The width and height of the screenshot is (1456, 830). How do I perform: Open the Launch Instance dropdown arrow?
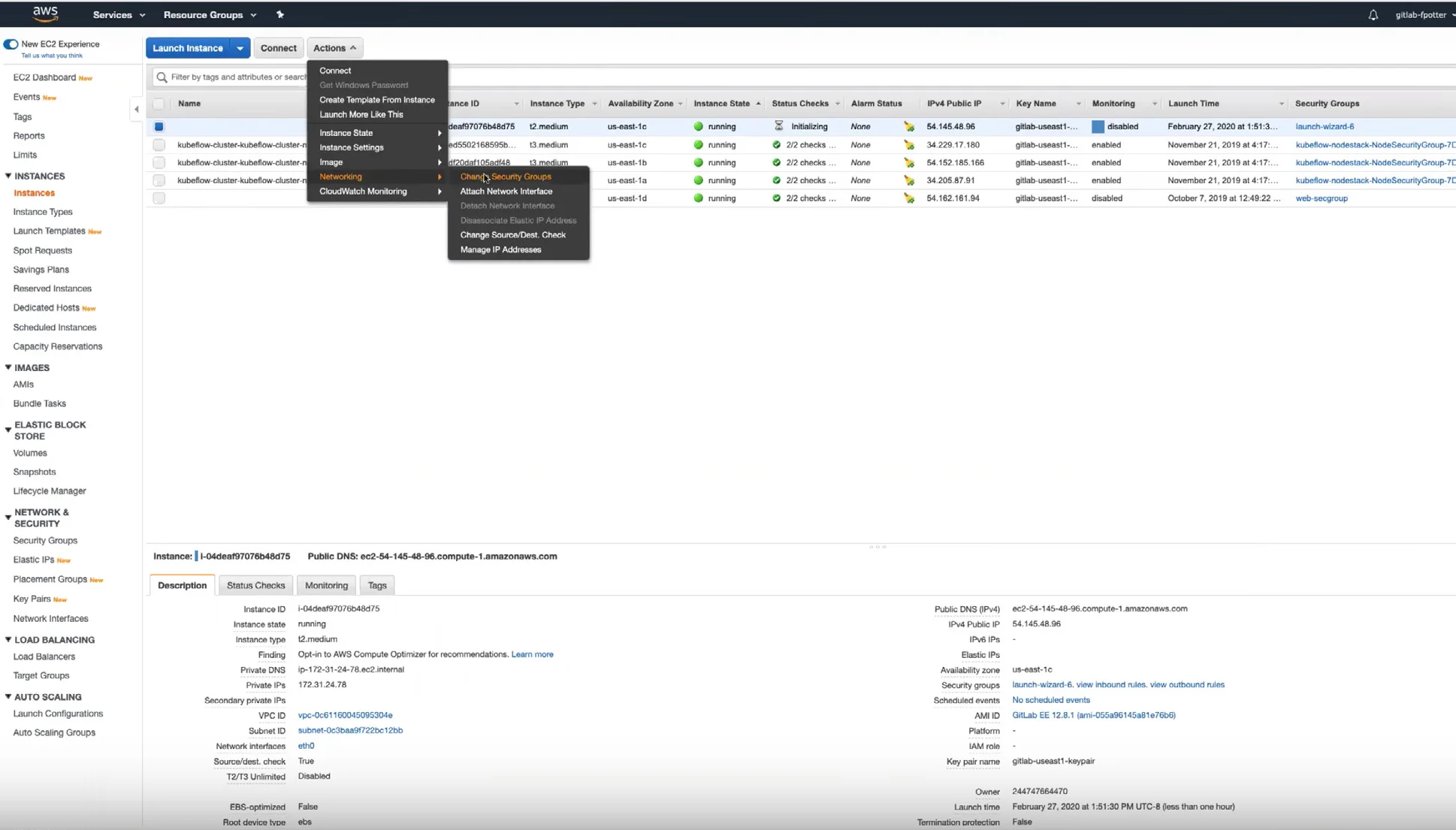(240, 48)
